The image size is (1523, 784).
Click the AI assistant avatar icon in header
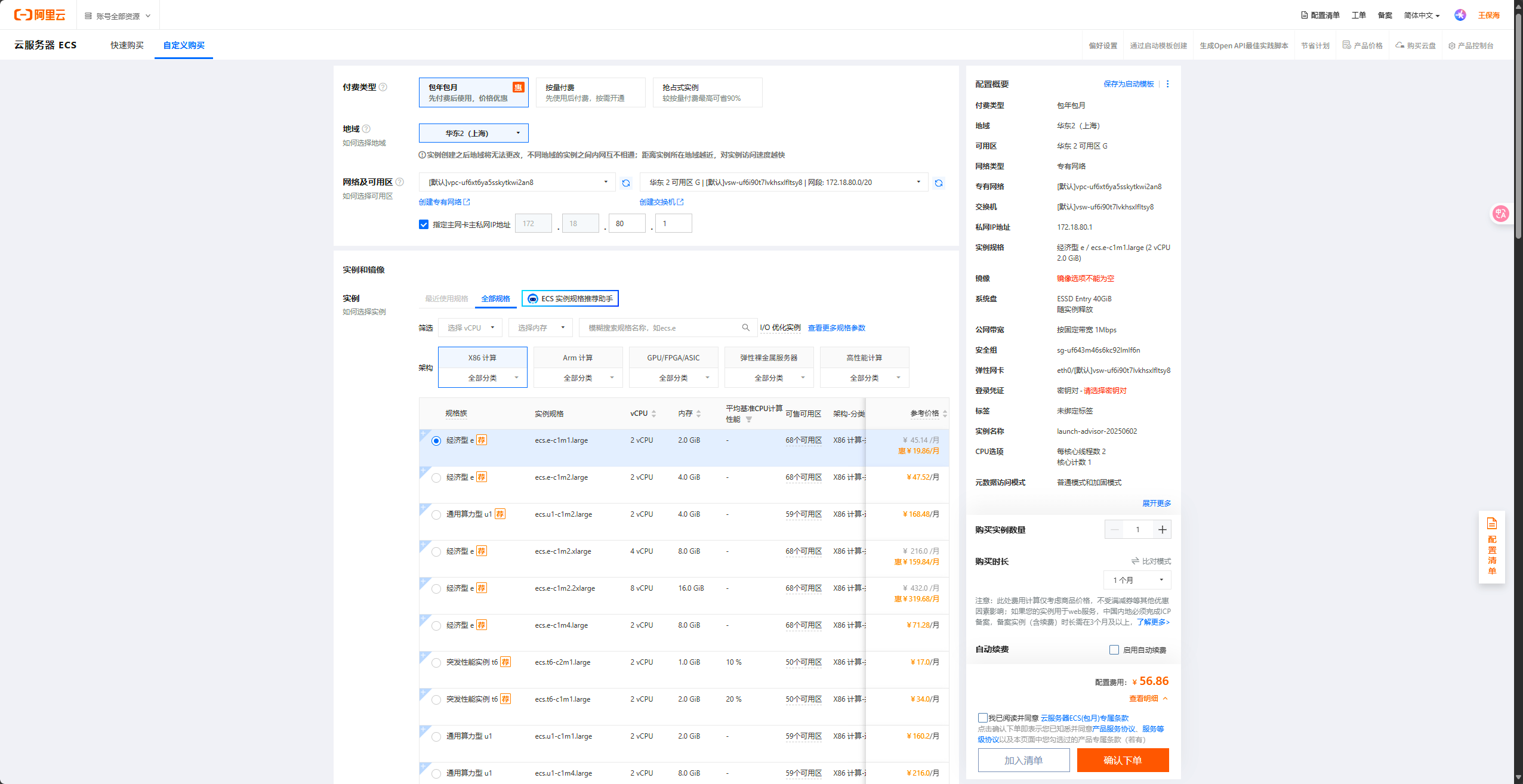click(x=1460, y=16)
